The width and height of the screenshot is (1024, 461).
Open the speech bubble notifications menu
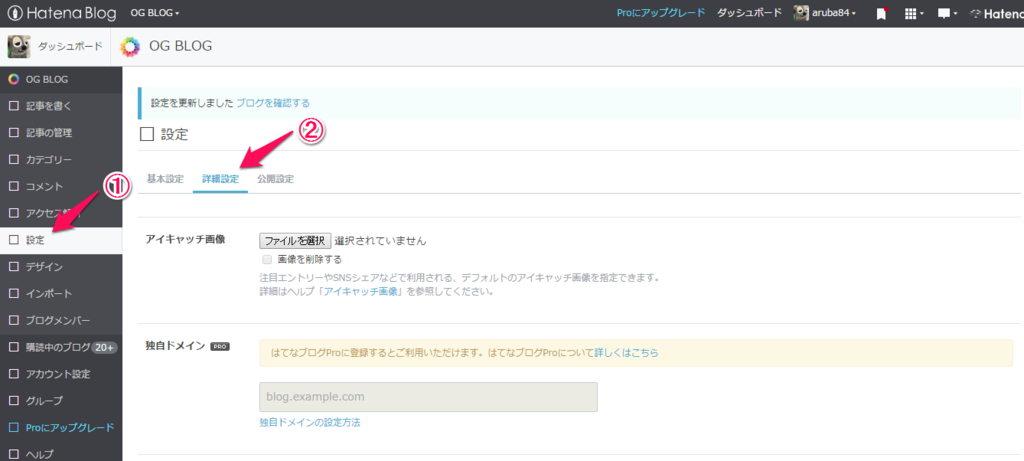pyautogui.click(x=947, y=13)
